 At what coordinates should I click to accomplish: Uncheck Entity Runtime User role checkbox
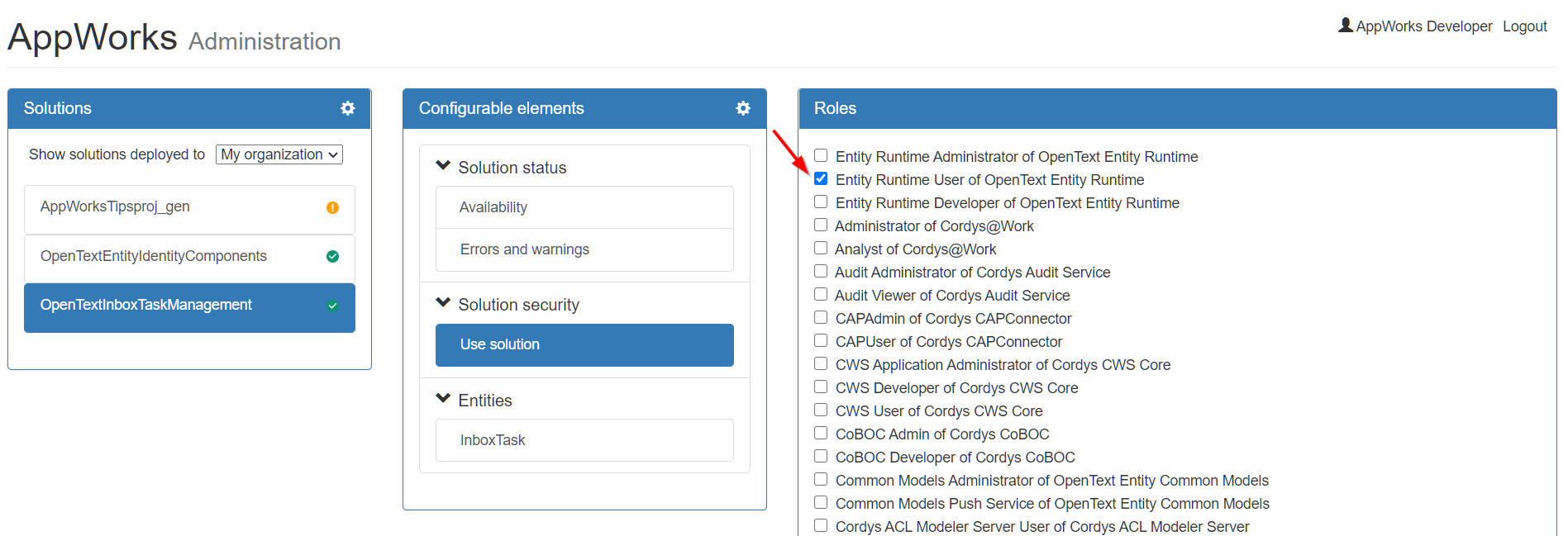(821, 178)
